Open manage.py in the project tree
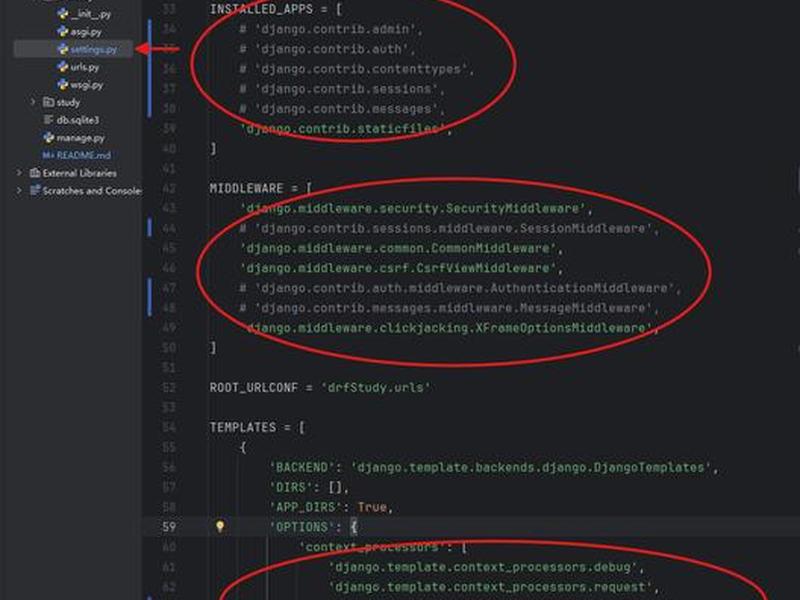 (80, 138)
